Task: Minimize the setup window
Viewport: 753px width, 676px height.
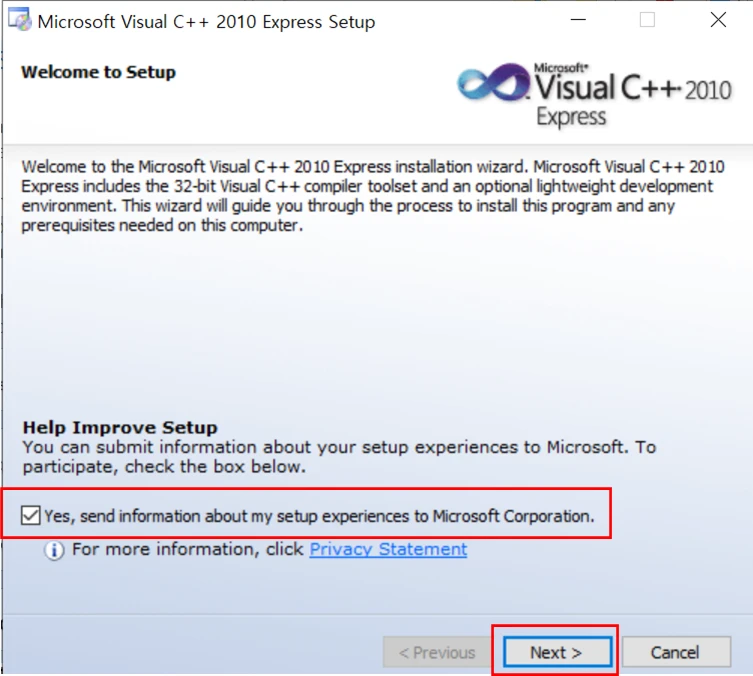Action: coord(577,20)
